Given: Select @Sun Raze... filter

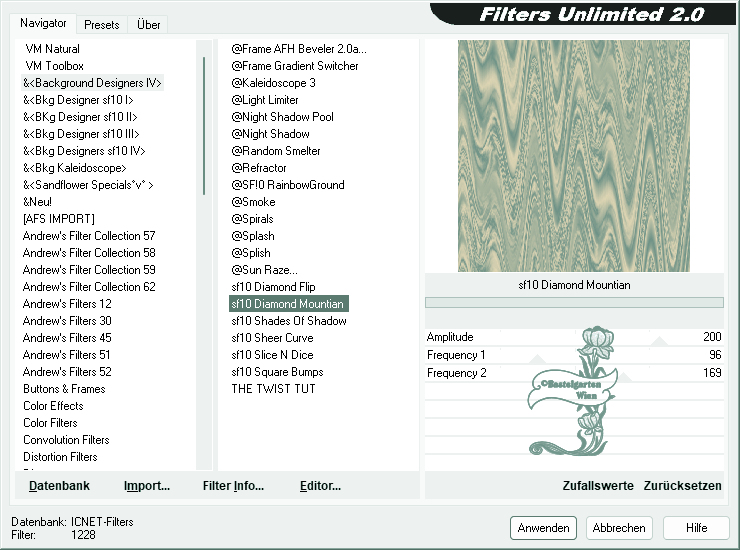Looking at the screenshot, I should point(264,270).
